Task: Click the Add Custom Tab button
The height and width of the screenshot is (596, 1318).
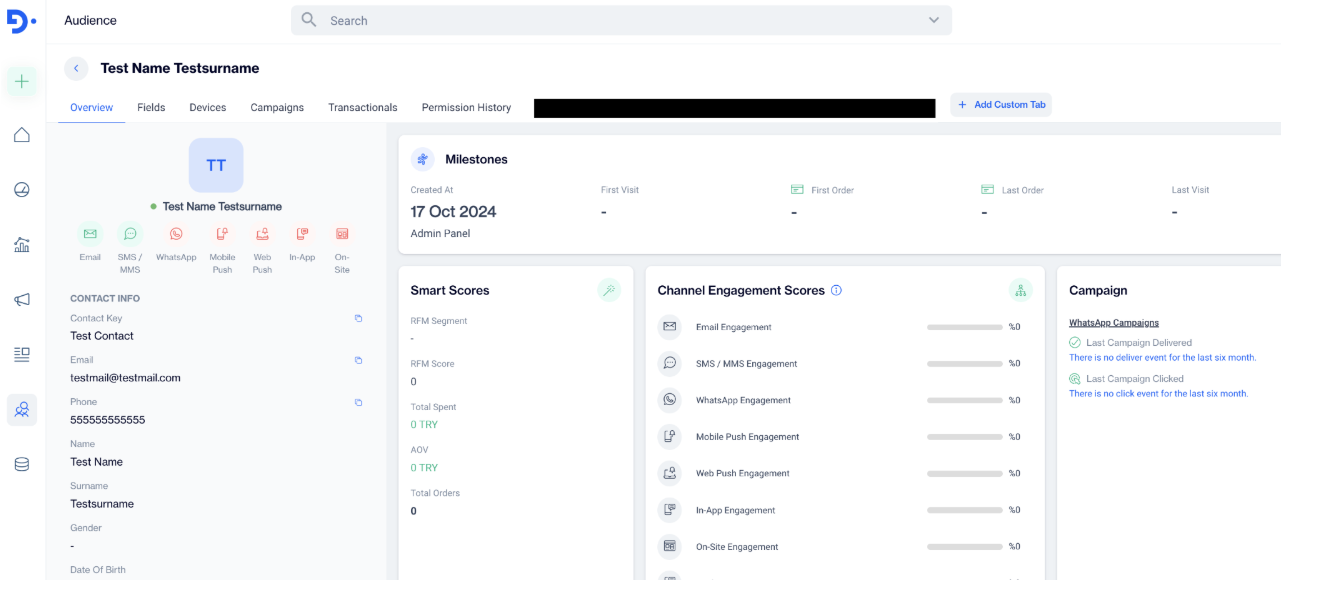Action: (1001, 105)
